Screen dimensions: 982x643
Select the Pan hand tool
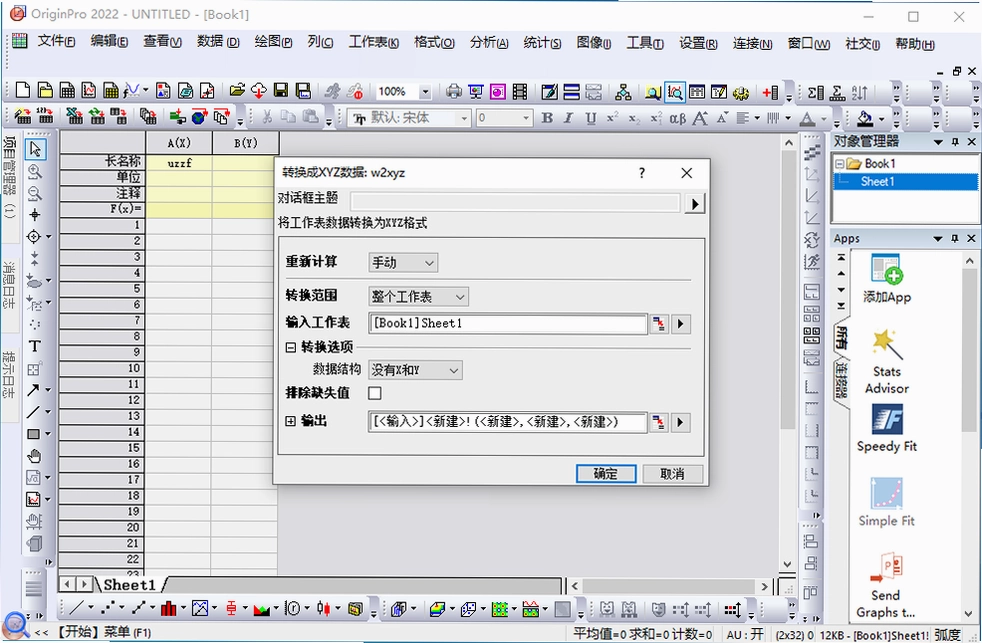coord(34,456)
